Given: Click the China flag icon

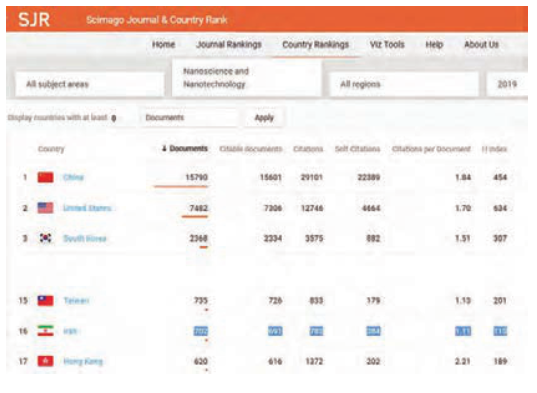Looking at the screenshot, I should (x=45, y=177).
